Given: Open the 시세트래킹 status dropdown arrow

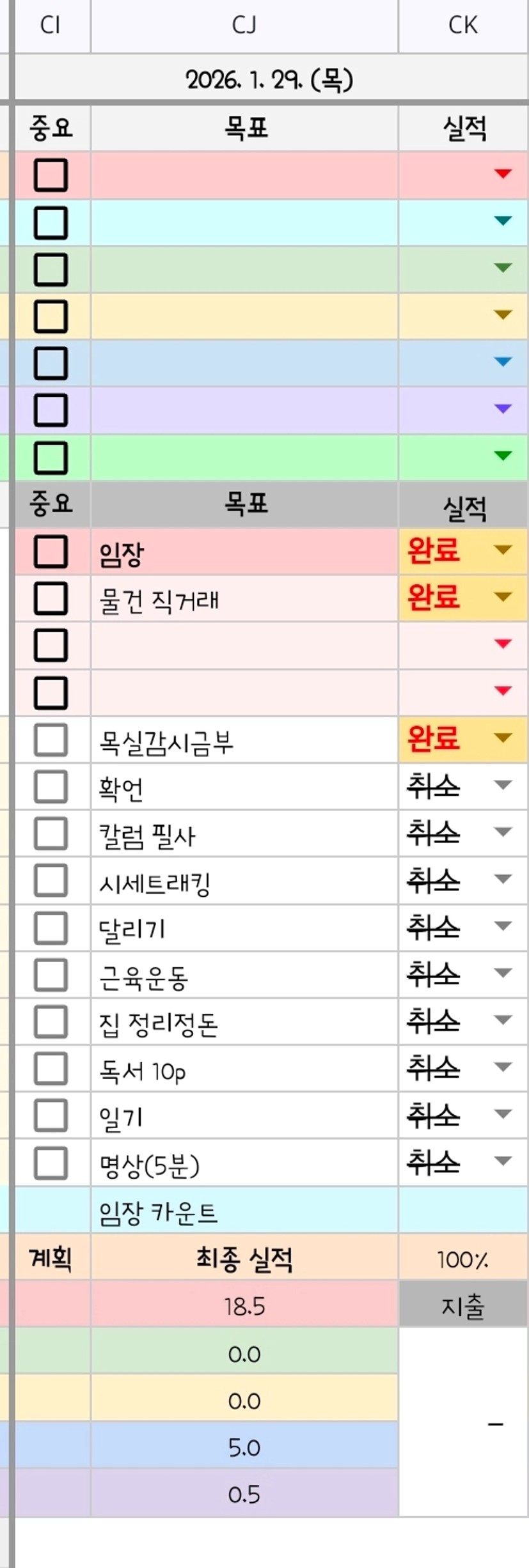Looking at the screenshot, I should tap(503, 880).
